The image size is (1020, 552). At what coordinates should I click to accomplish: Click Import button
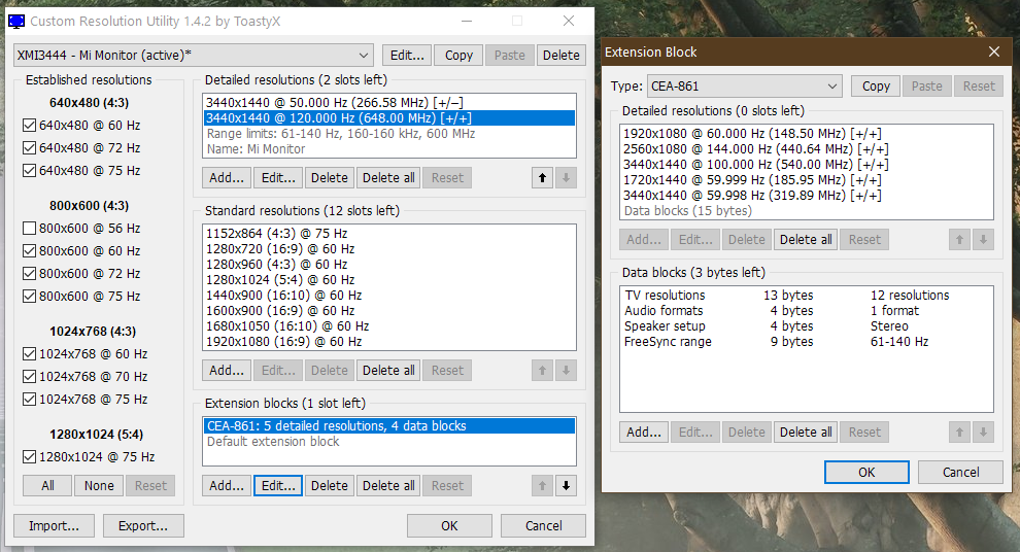[x=53, y=525]
